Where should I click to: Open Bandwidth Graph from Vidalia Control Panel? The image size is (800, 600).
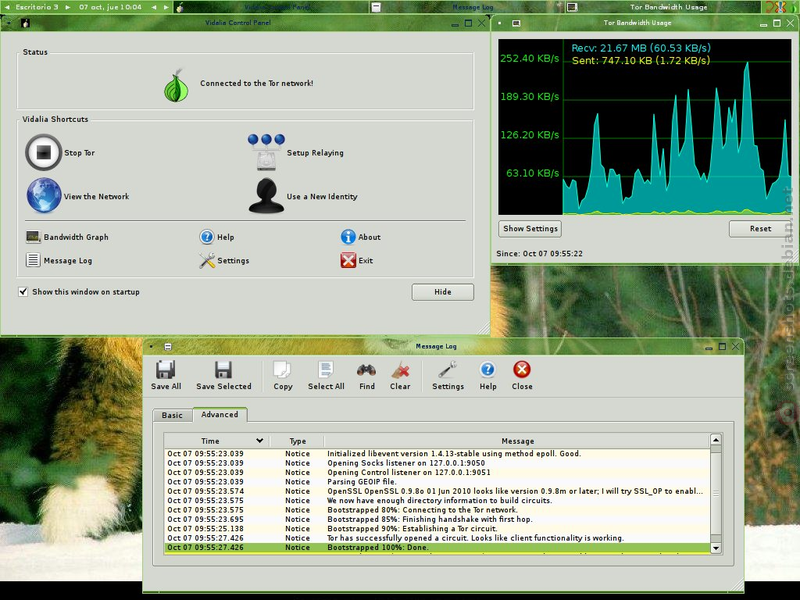pyautogui.click(x=67, y=237)
